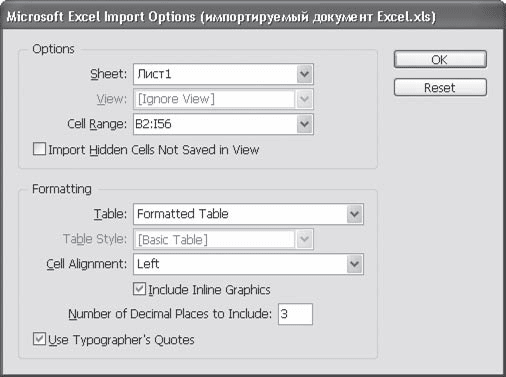Expand the Cell Alignment dropdown arrow
Viewport: 506px width, 377px height.
point(354,264)
